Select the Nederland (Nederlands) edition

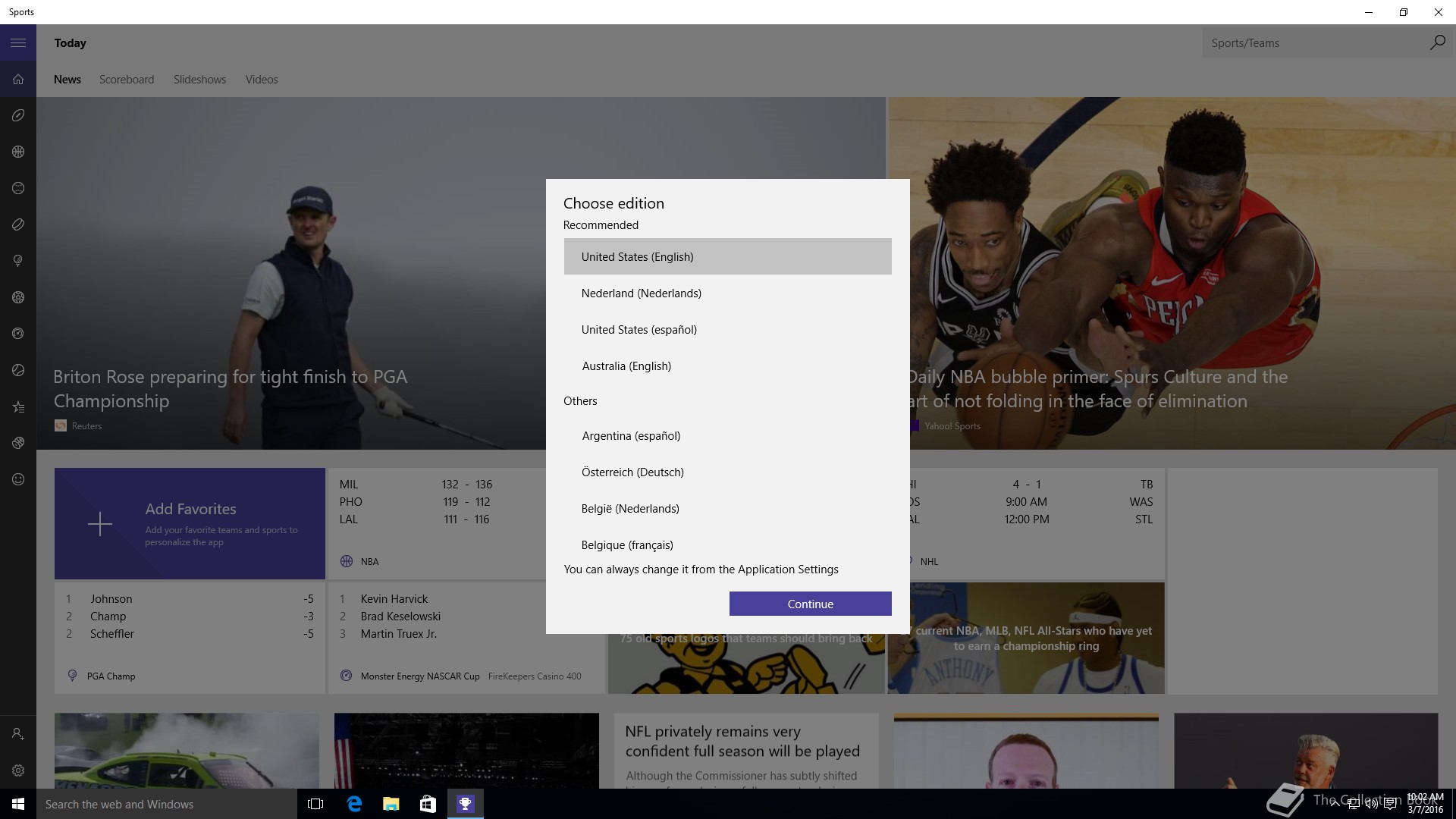pyautogui.click(x=727, y=293)
